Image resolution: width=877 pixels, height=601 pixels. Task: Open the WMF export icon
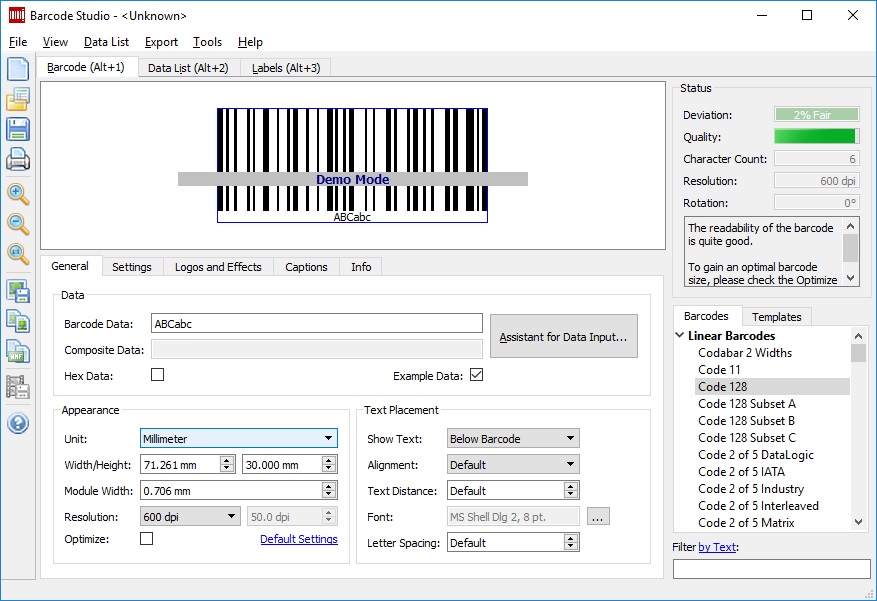[18, 352]
